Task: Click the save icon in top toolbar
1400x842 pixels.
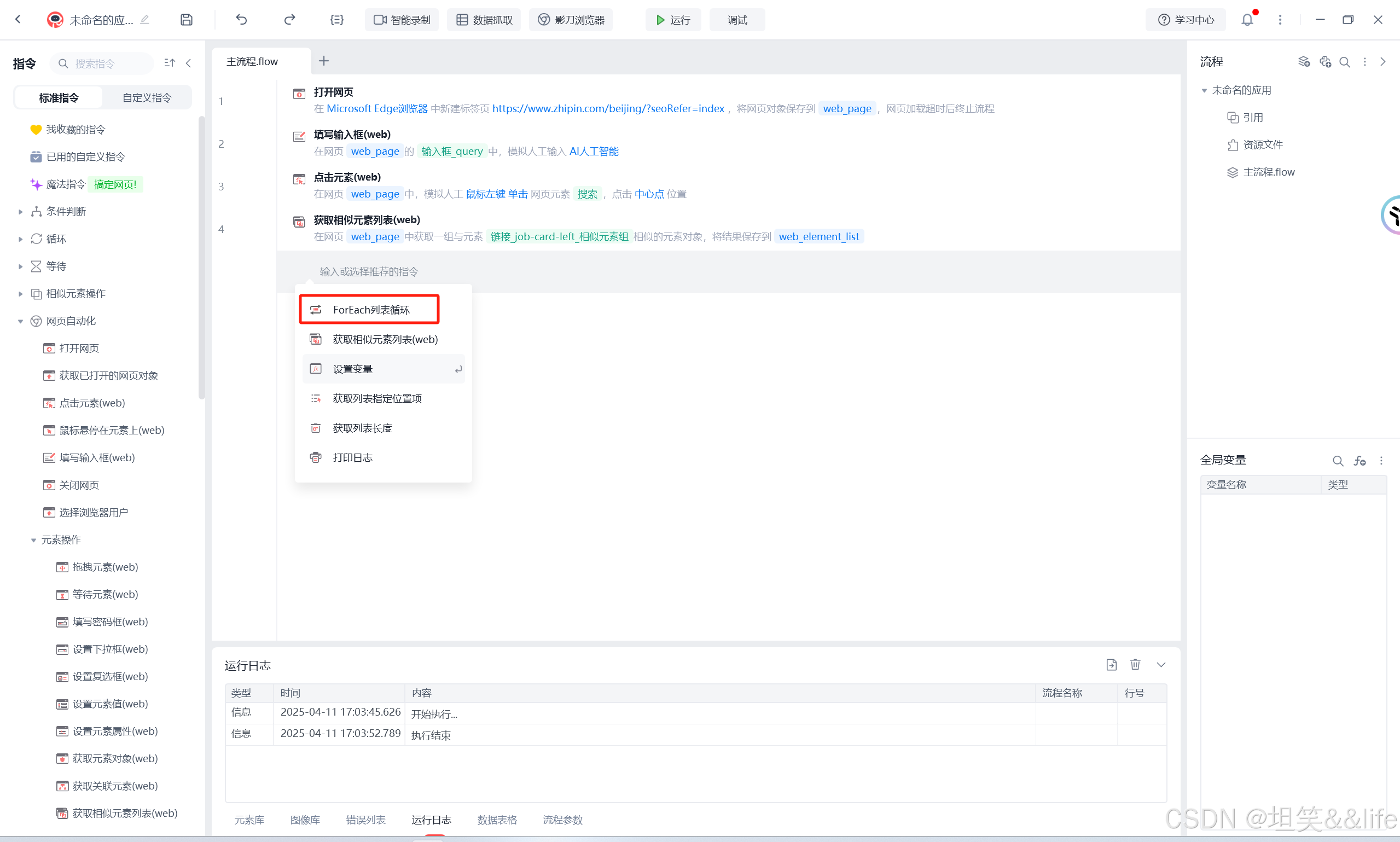Action: 187,20
